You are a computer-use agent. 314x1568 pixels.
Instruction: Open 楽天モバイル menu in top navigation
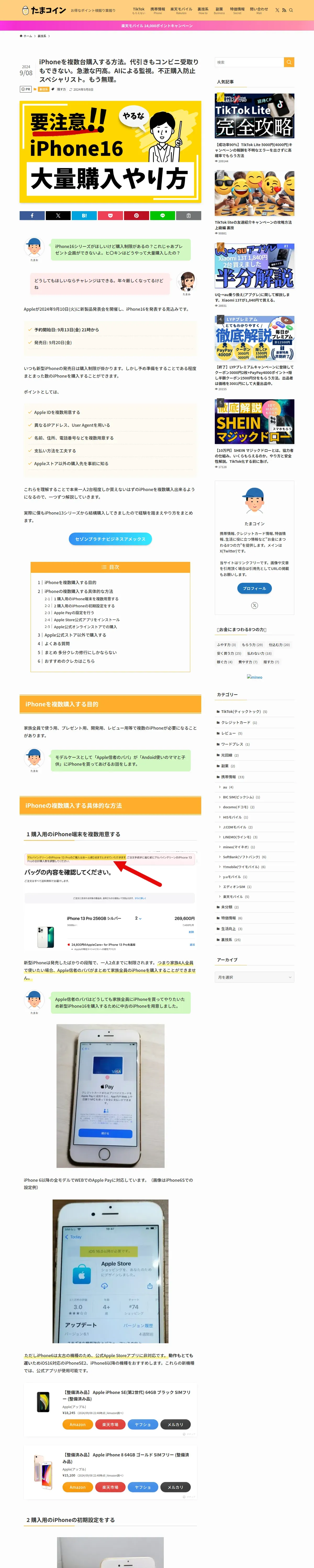click(181, 10)
